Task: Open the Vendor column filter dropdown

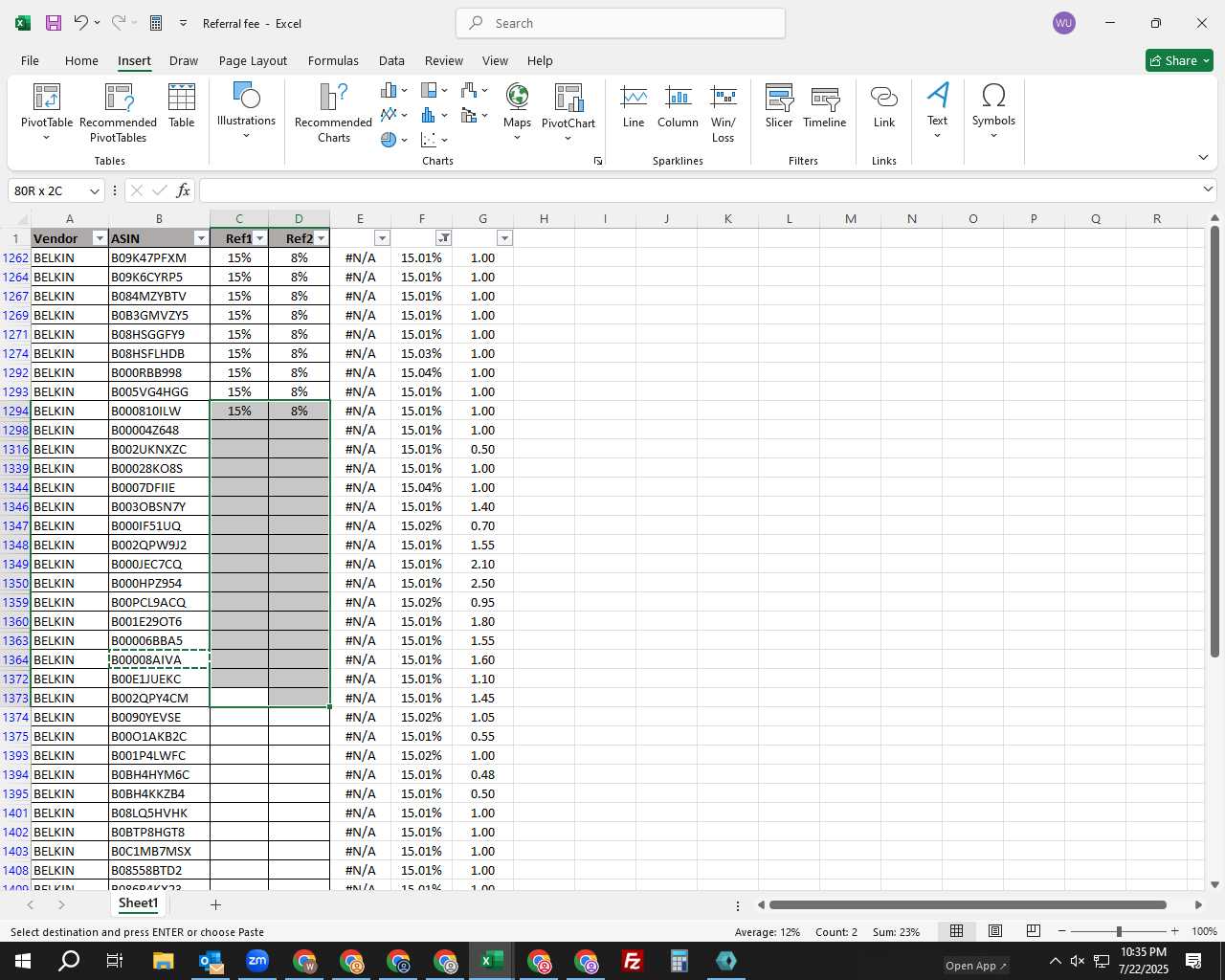Action: [x=100, y=238]
